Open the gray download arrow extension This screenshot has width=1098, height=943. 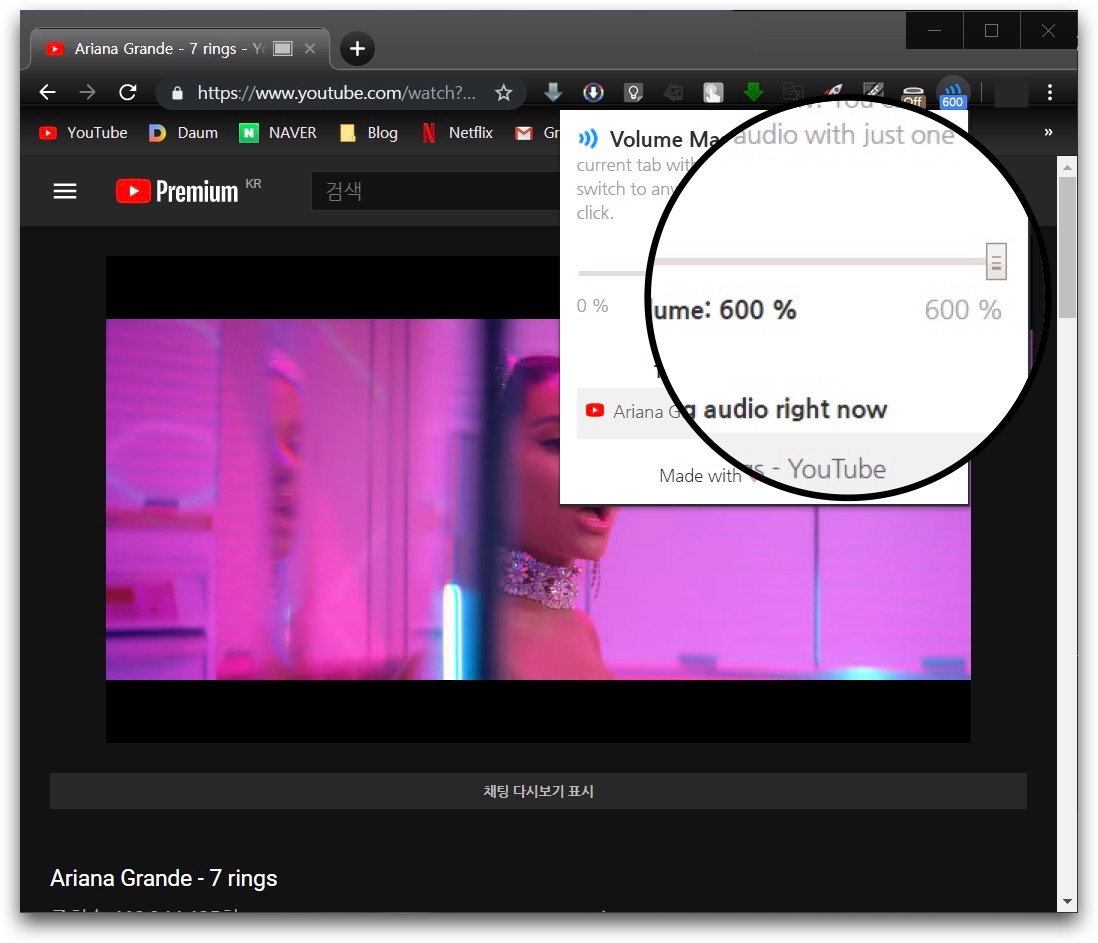click(x=553, y=92)
